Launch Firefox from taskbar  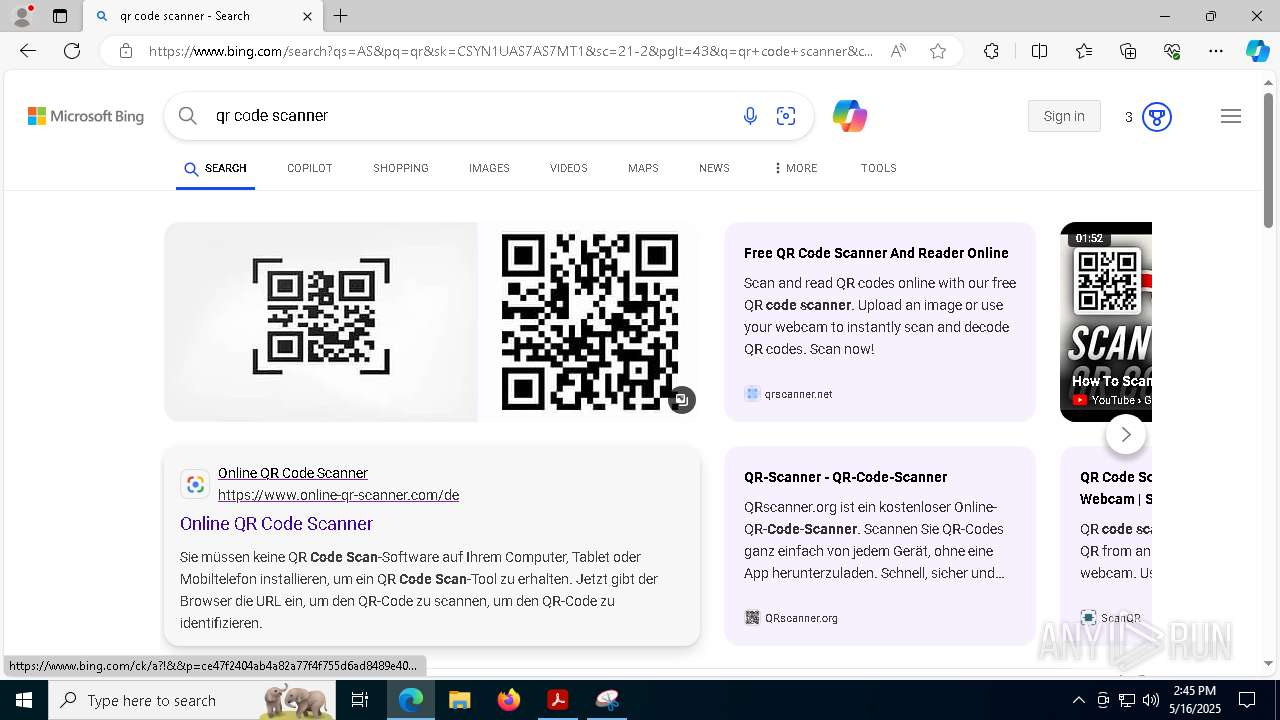509,700
